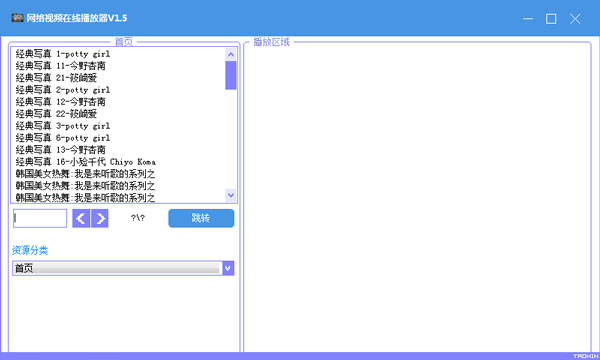Close the 网络视频在线播放器 window

point(575,18)
